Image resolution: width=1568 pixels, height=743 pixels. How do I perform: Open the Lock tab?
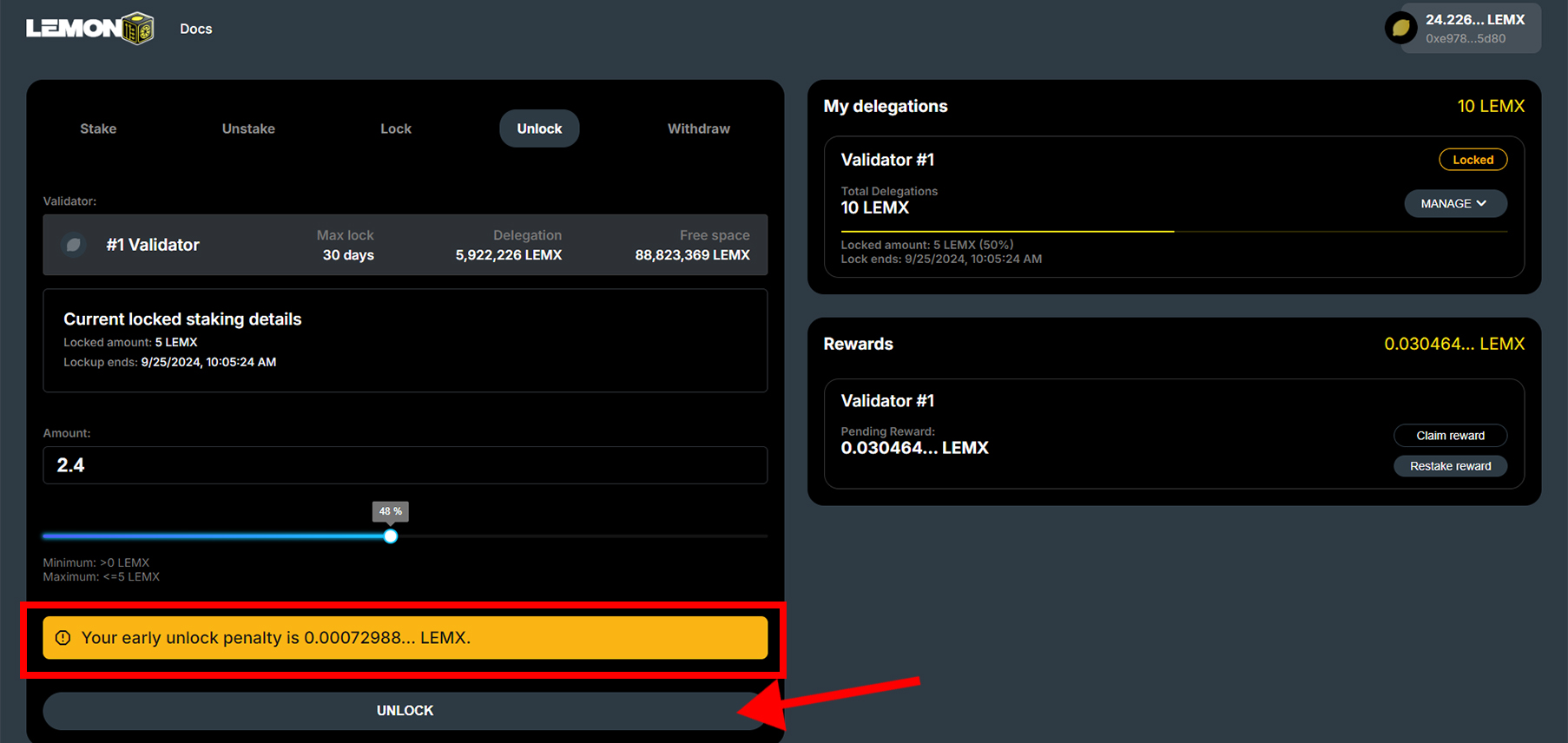click(396, 128)
